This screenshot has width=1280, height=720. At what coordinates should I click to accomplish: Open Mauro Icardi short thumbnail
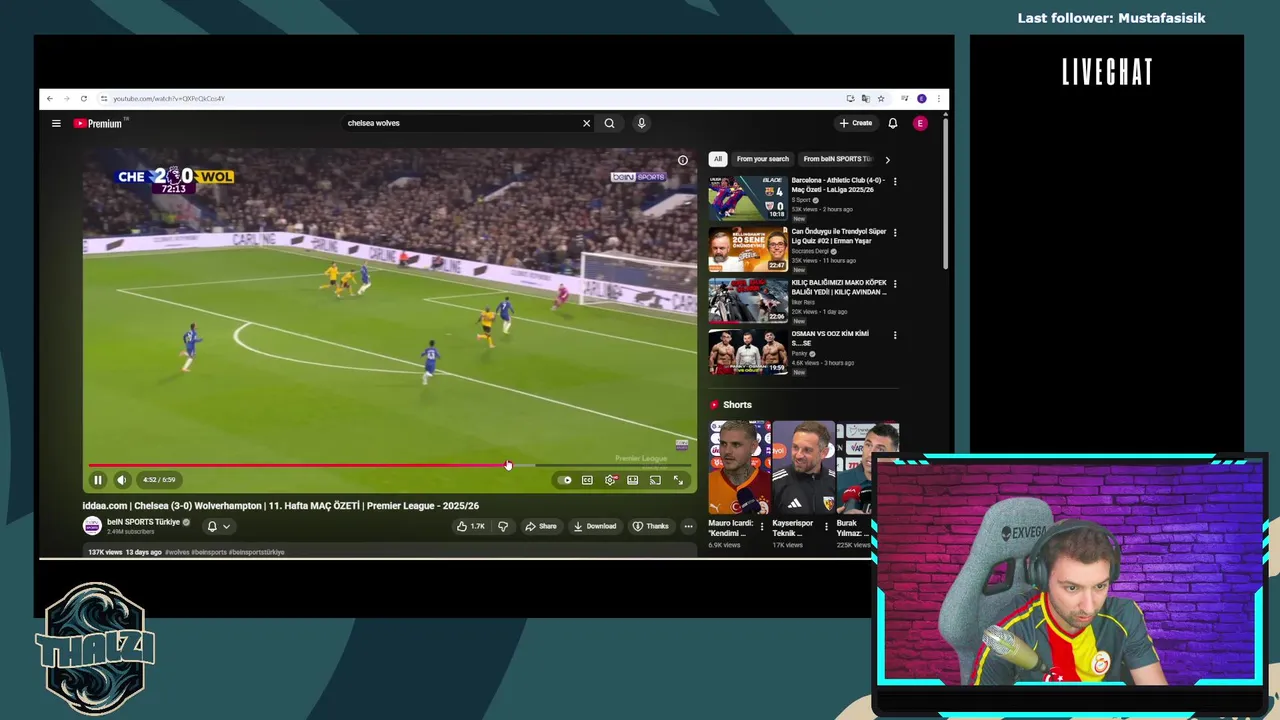[x=739, y=467]
